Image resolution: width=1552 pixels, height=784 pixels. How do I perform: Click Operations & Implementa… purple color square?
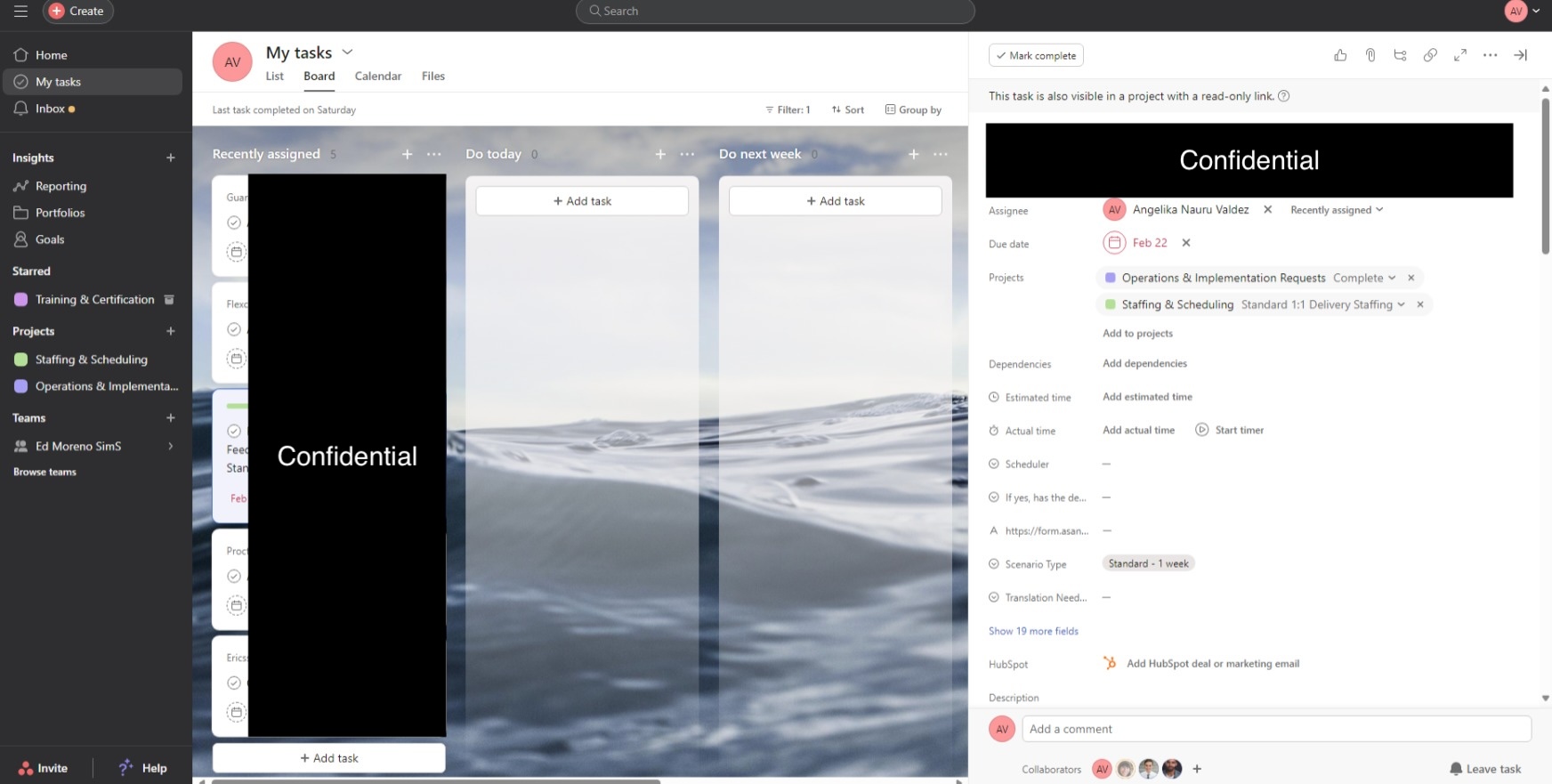click(21, 386)
